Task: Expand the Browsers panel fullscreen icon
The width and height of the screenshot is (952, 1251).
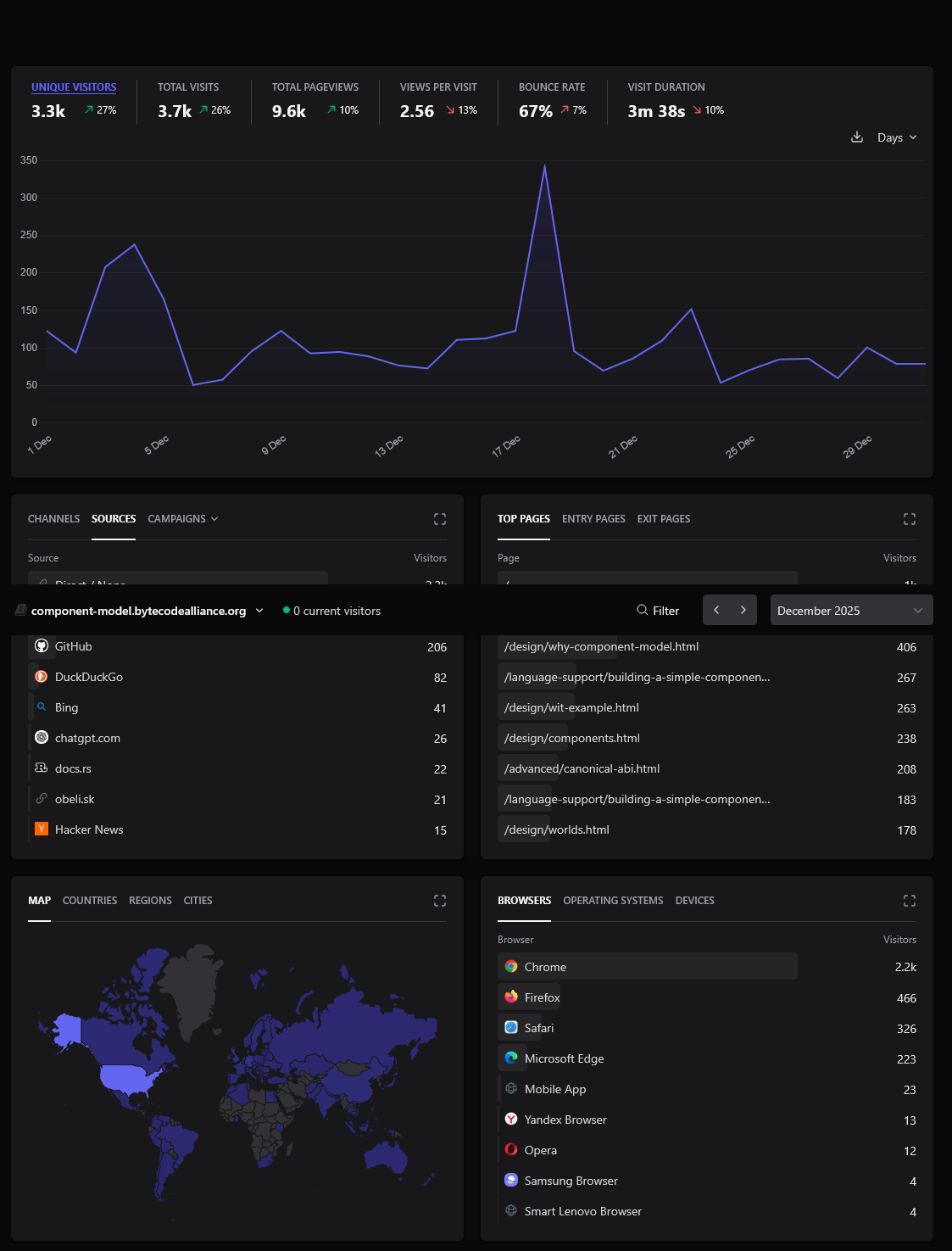Action: point(909,901)
